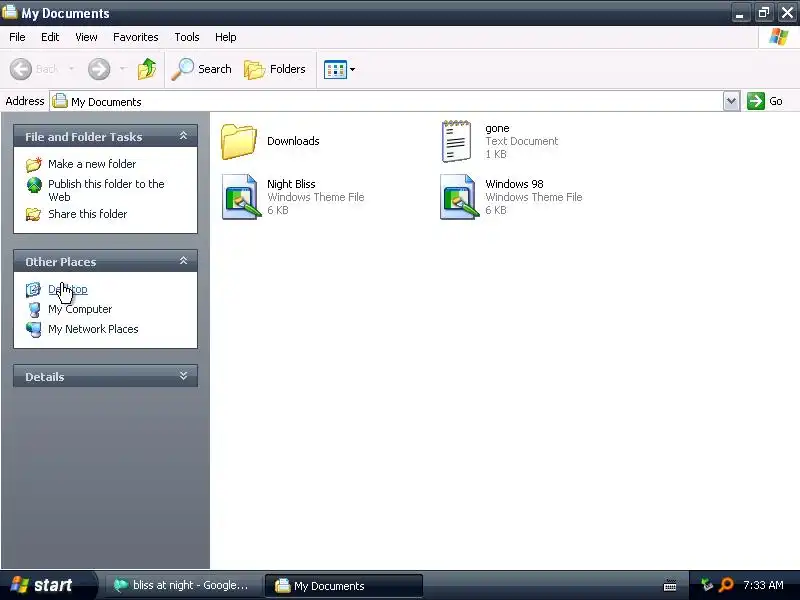This screenshot has width=800, height=600.
Task: Open the View menu
Action: (x=86, y=37)
